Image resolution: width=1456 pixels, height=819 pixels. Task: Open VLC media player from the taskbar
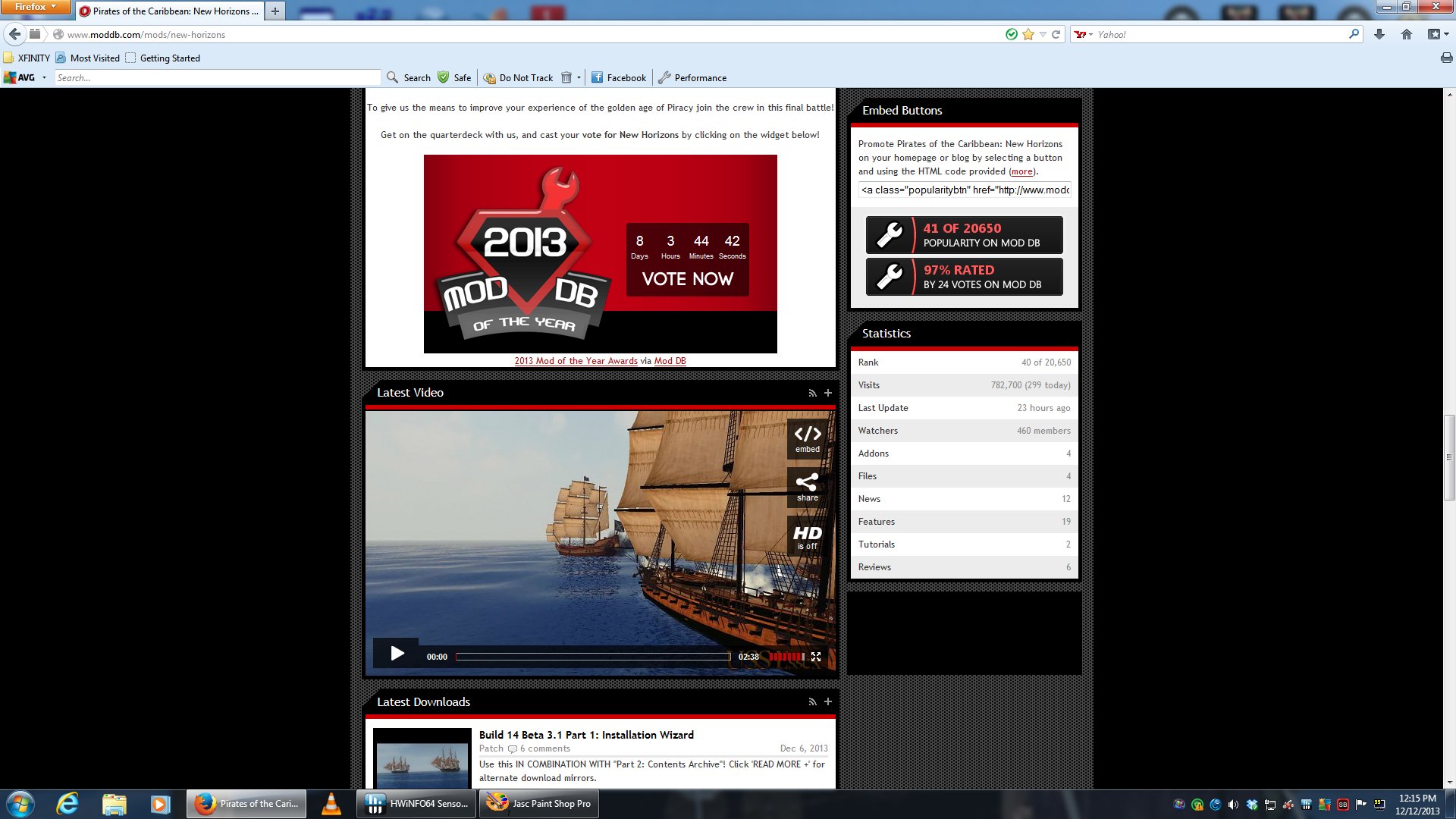tap(331, 804)
